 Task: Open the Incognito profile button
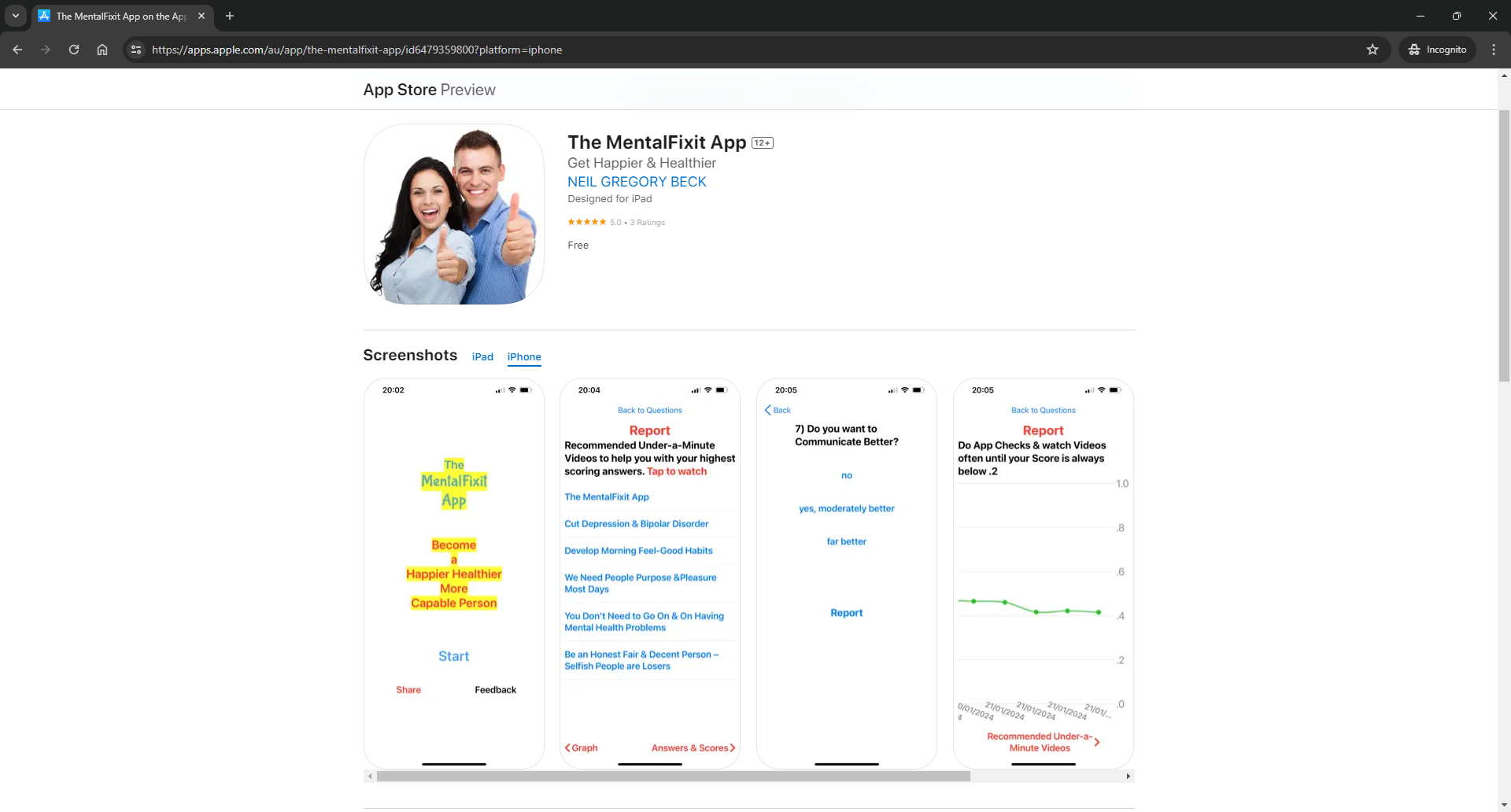(x=1438, y=50)
